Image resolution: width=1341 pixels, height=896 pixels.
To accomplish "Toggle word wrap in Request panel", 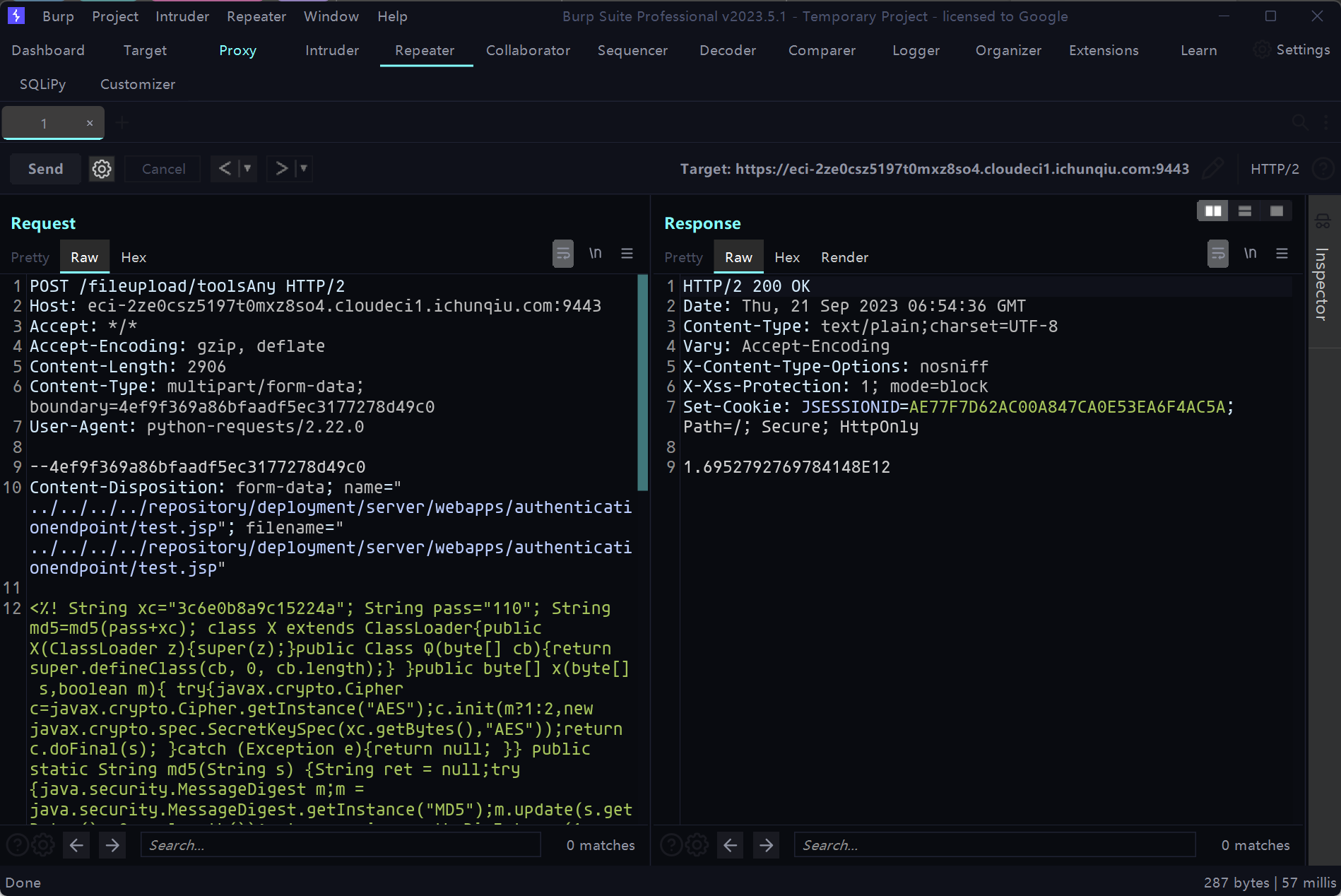I will [563, 254].
